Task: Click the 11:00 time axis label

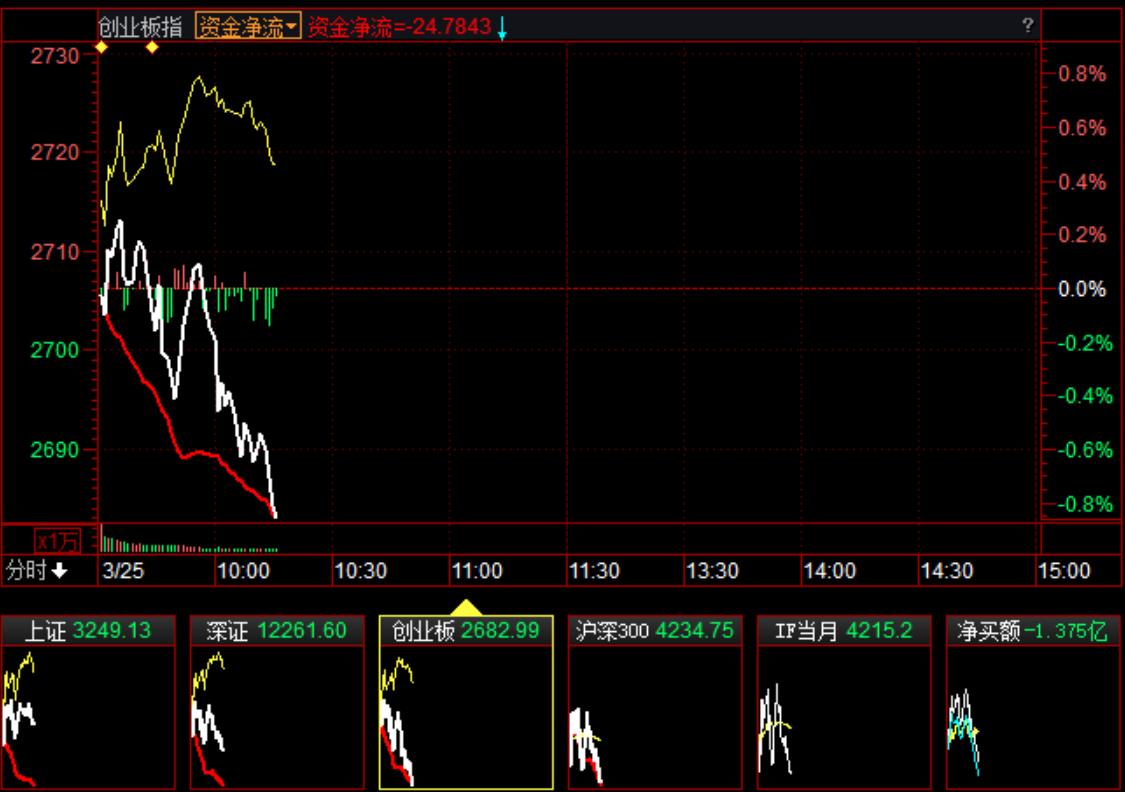Action: pos(477,571)
